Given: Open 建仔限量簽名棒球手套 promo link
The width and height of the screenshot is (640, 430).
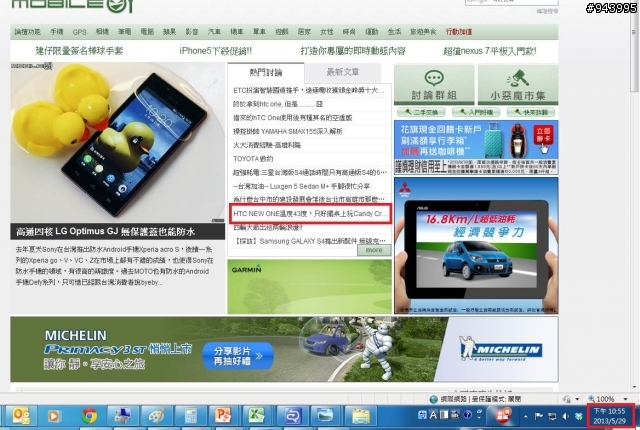Looking at the screenshot, I should point(79,51).
